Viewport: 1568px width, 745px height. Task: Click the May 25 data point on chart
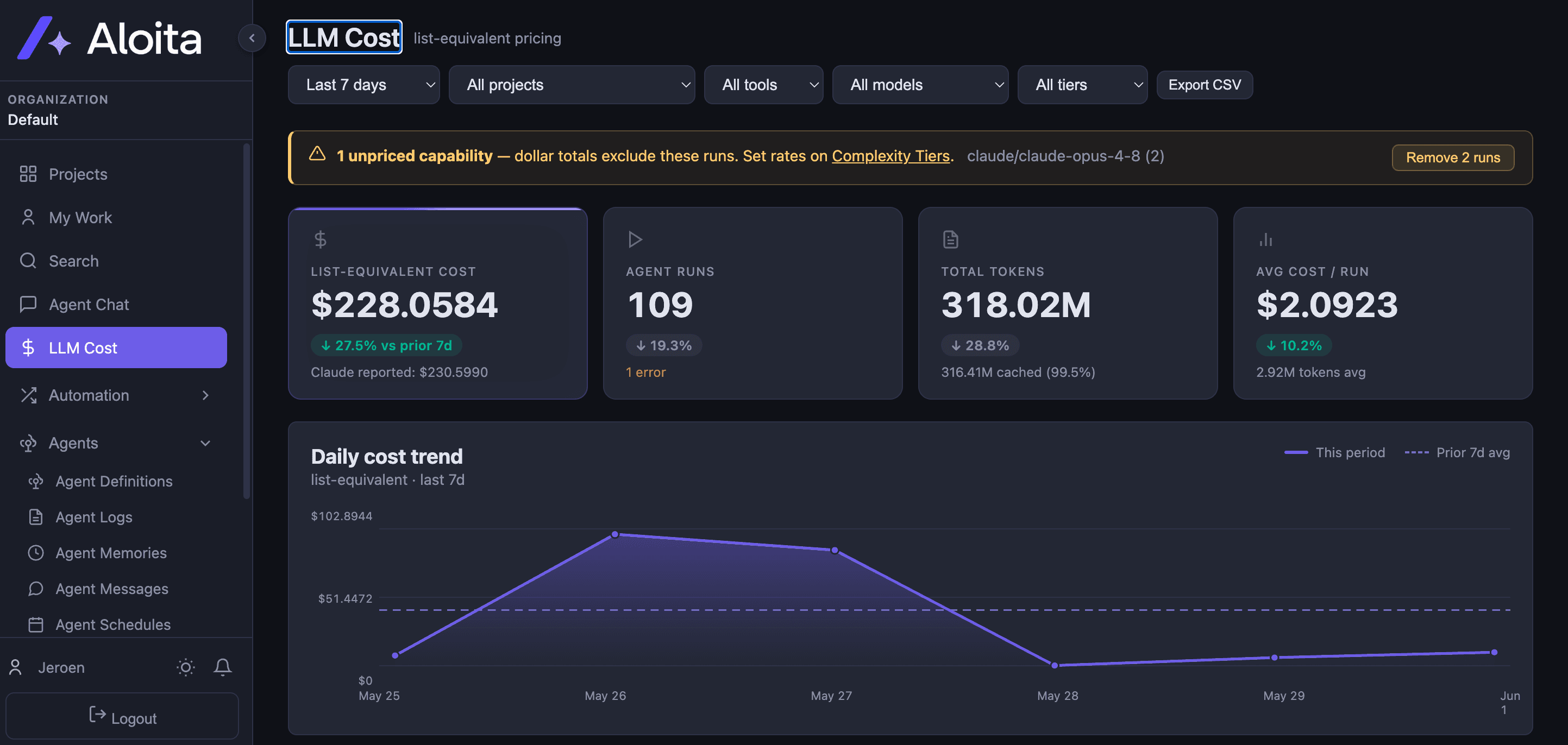pos(395,655)
